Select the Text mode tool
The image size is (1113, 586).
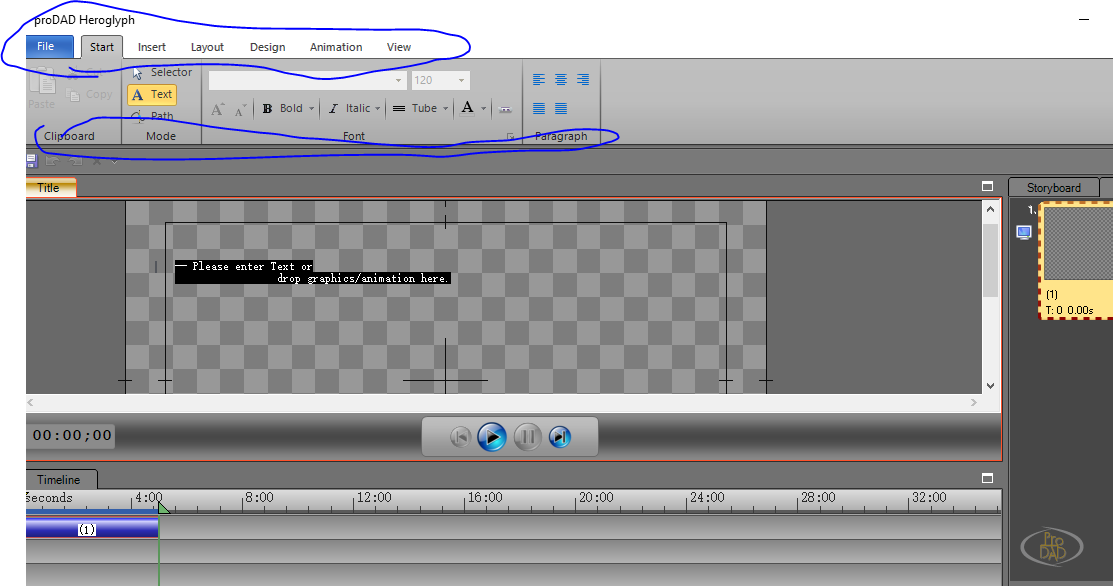click(x=152, y=95)
